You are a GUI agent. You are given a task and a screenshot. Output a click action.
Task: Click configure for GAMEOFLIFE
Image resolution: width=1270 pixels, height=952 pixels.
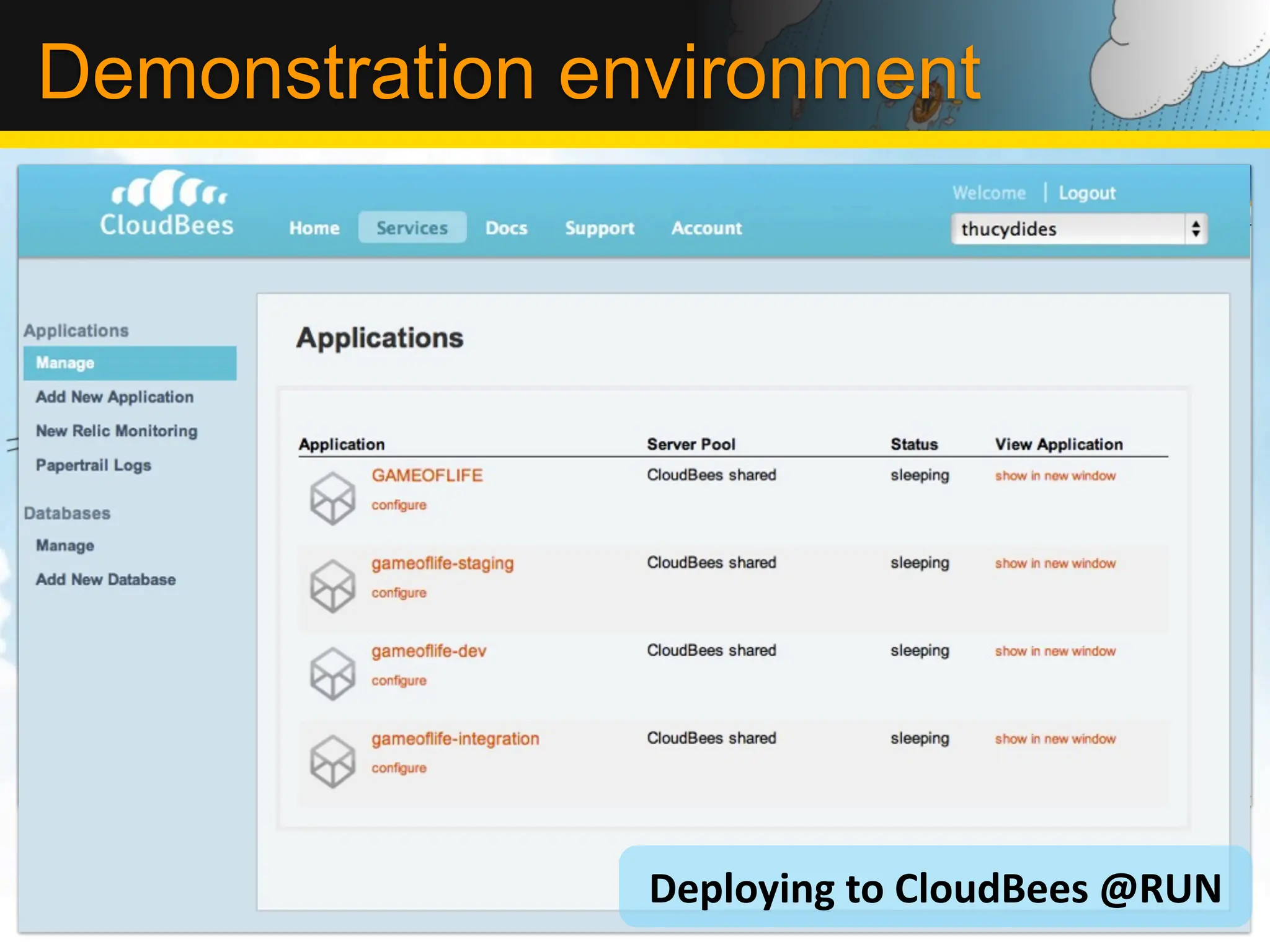(399, 505)
